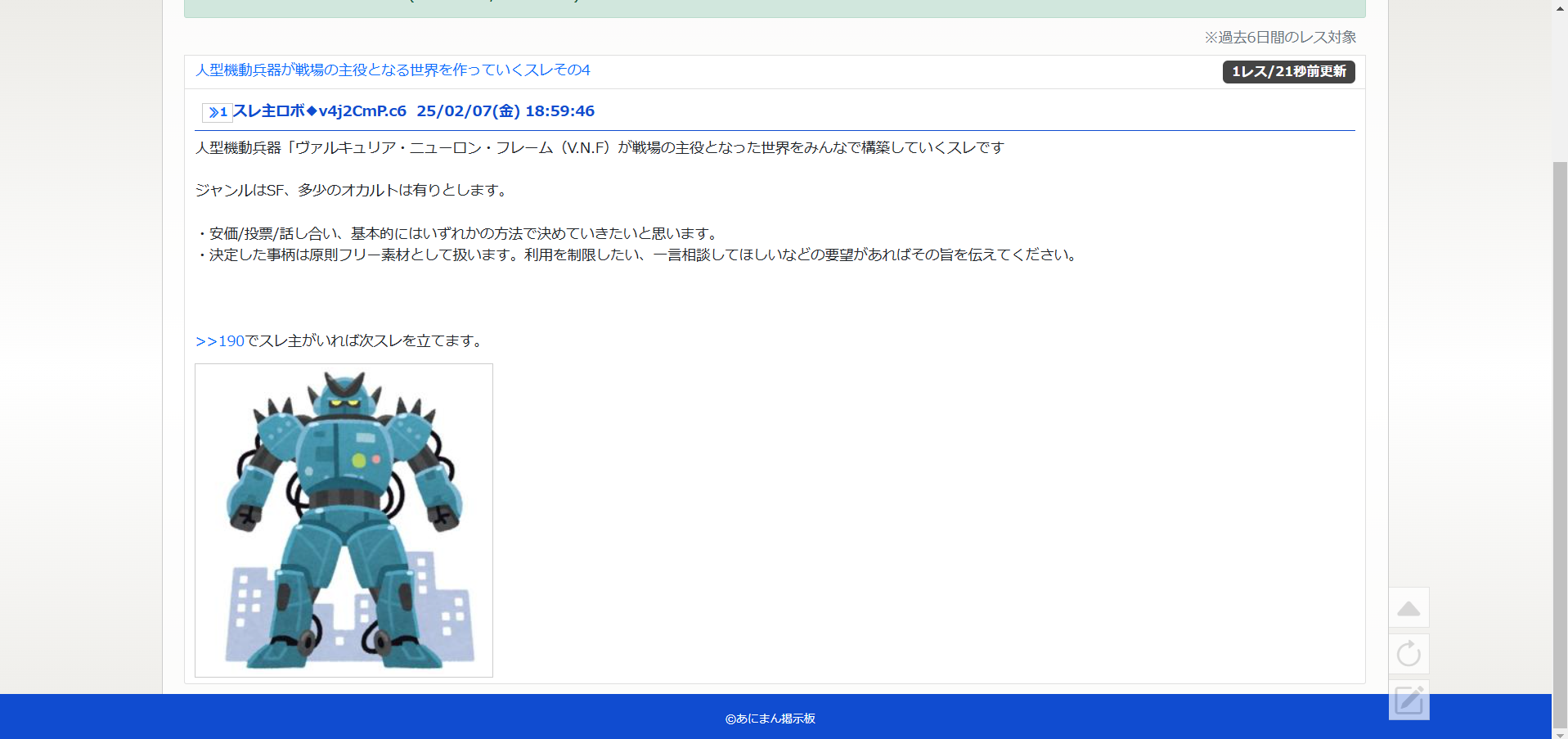The image size is (1568, 739).
Task: Click the ©あにまん掲示板 footer link
Action: pyautogui.click(x=771, y=719)
